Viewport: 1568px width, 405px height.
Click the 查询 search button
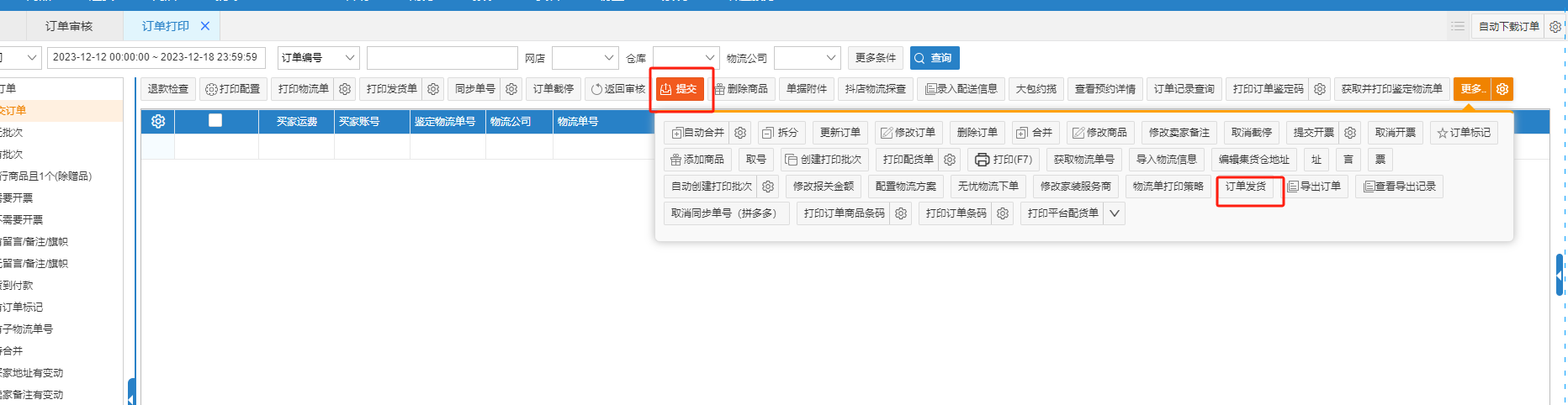tap(935, 58)
